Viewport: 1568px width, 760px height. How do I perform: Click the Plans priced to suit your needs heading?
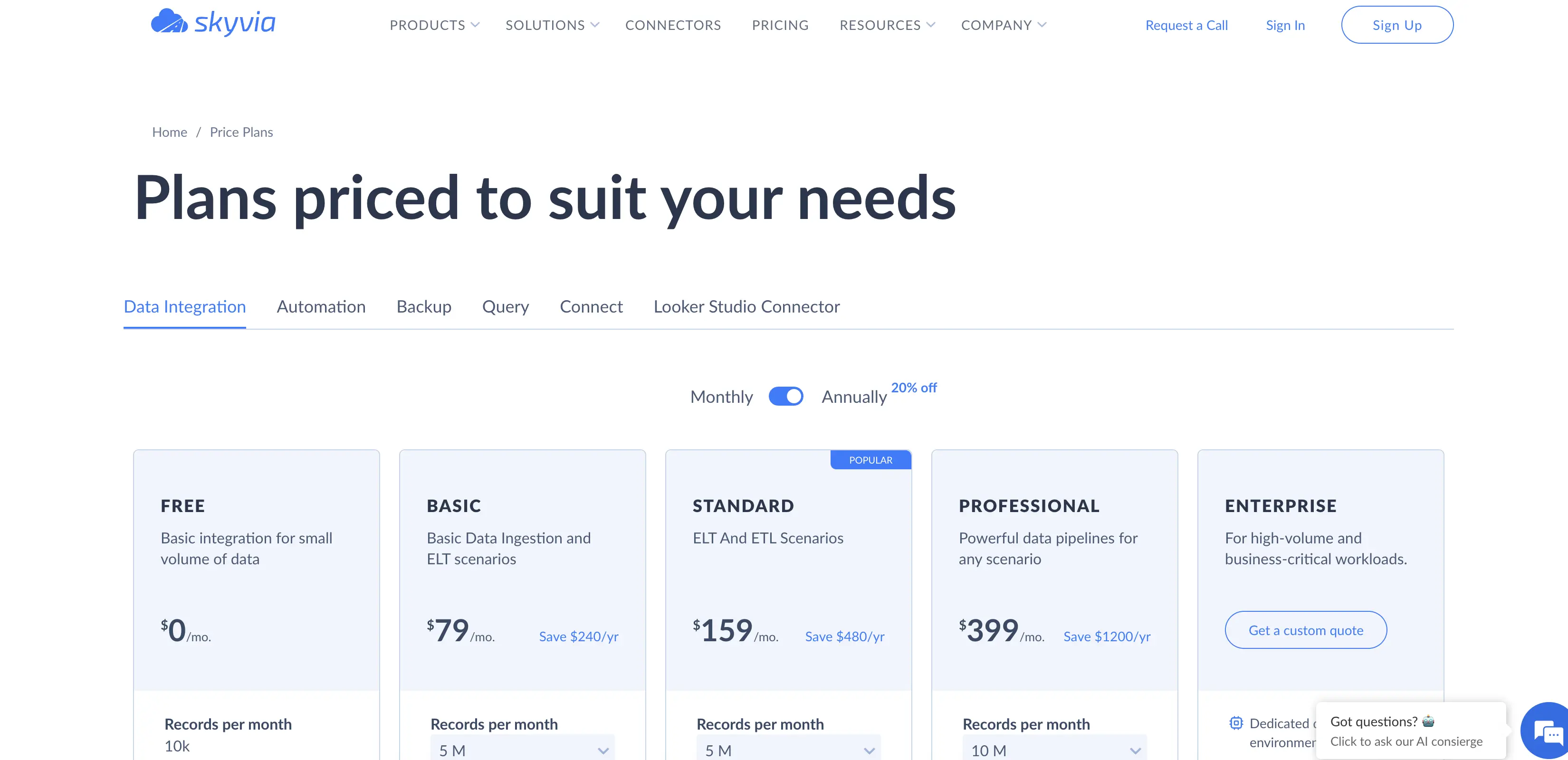pos(545,199)
